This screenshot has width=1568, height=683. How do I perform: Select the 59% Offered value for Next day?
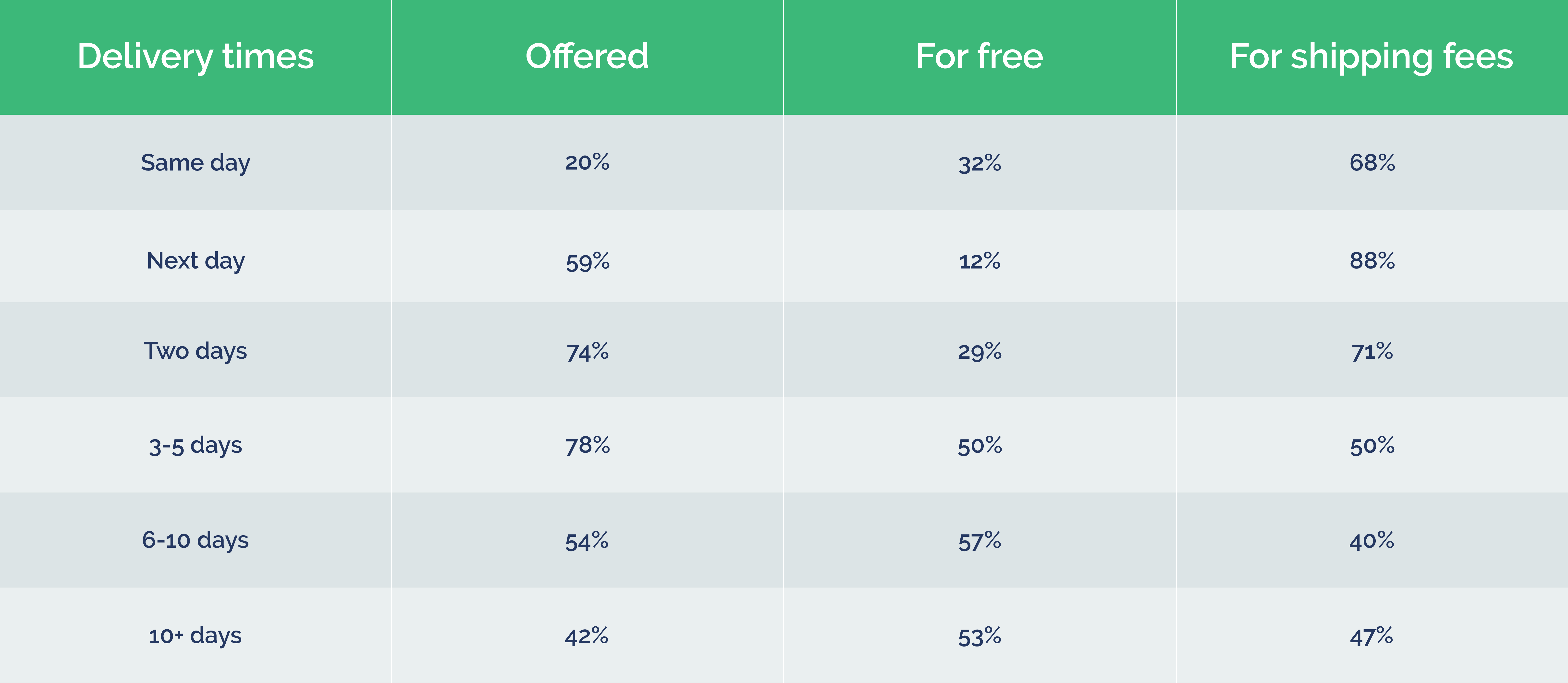(x=588, y=262)
